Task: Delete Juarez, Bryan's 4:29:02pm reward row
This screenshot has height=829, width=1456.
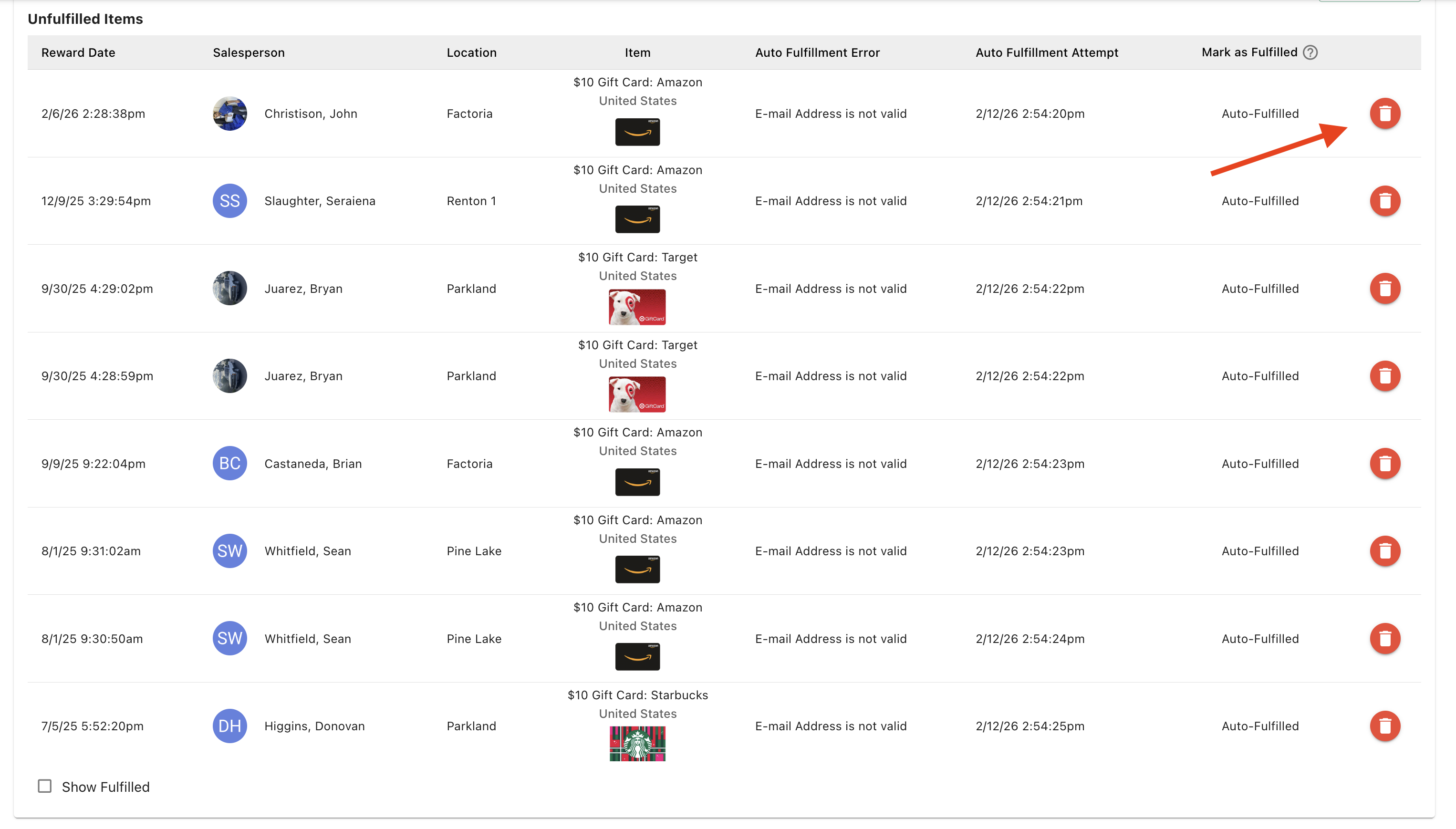Action: [1385, 288]
